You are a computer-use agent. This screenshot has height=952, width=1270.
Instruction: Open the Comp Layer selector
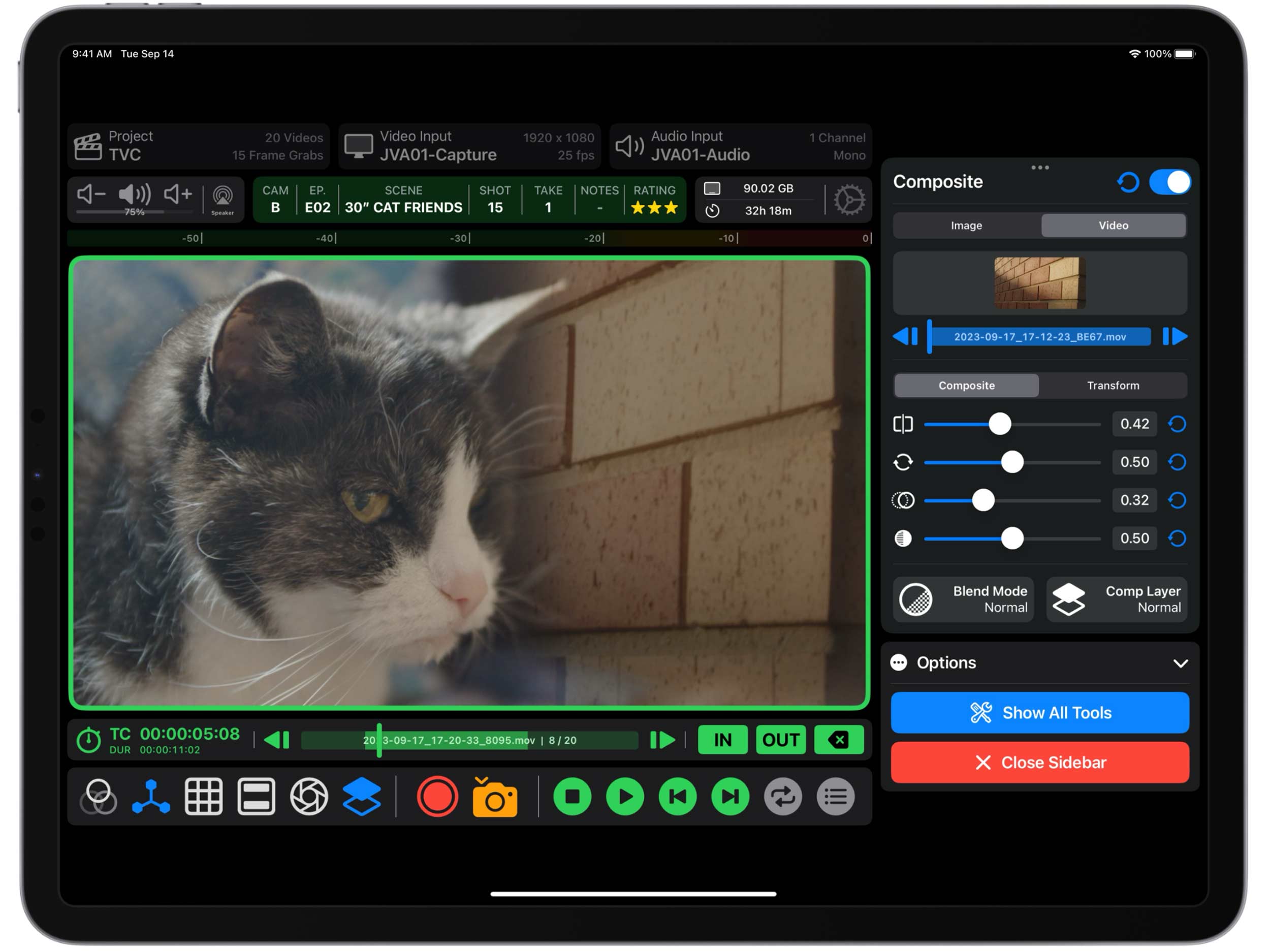(x=1116, y=599)
